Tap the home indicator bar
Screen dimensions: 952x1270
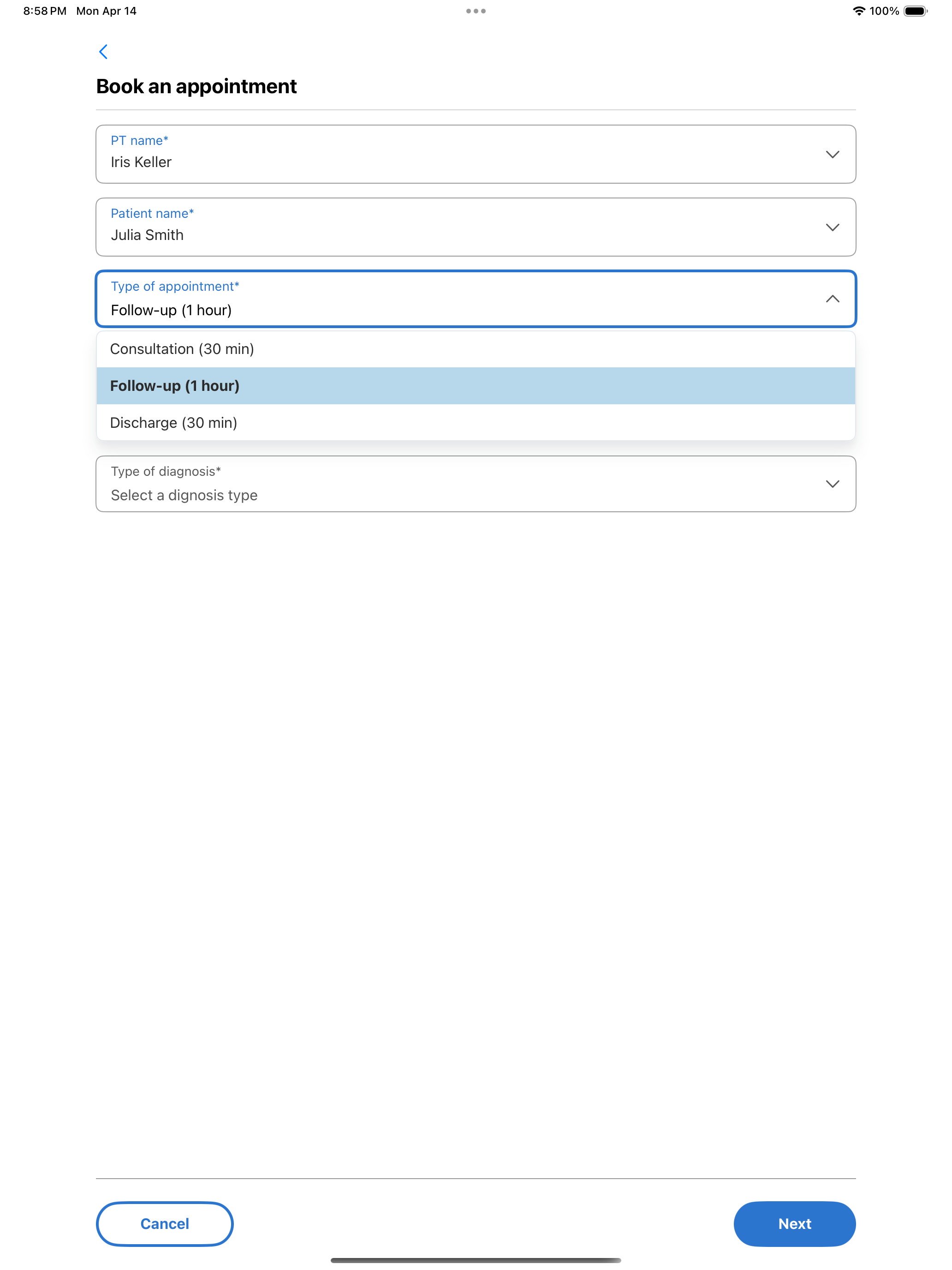476,1260
